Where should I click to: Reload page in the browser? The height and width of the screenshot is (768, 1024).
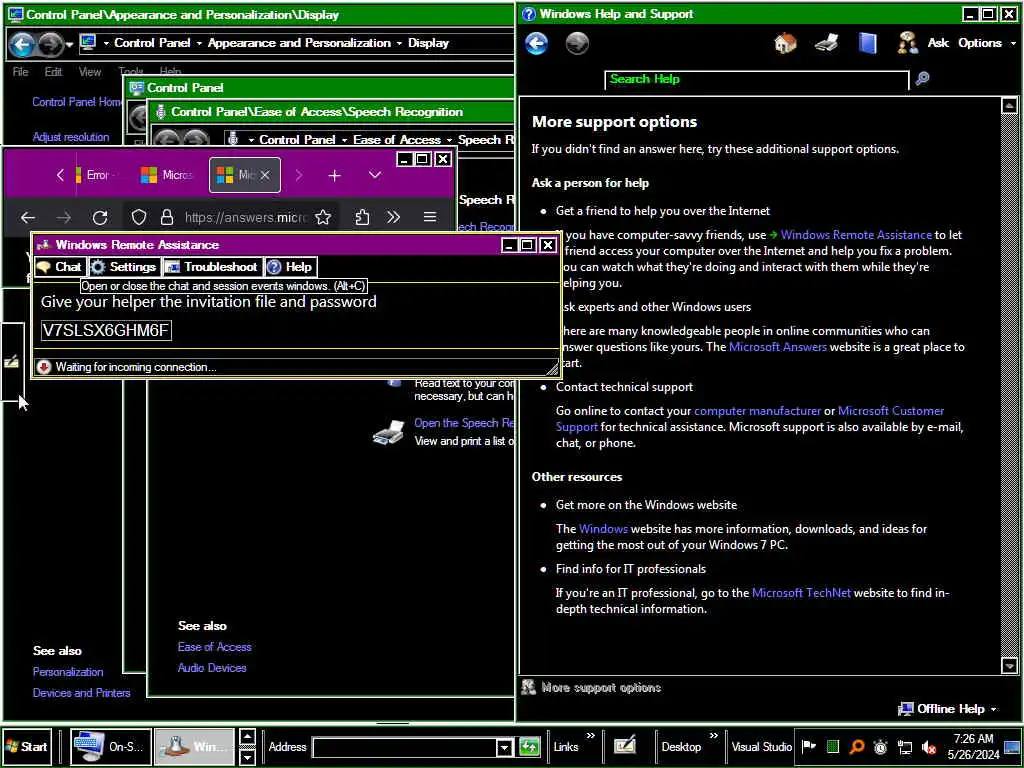tap(100, 217)
